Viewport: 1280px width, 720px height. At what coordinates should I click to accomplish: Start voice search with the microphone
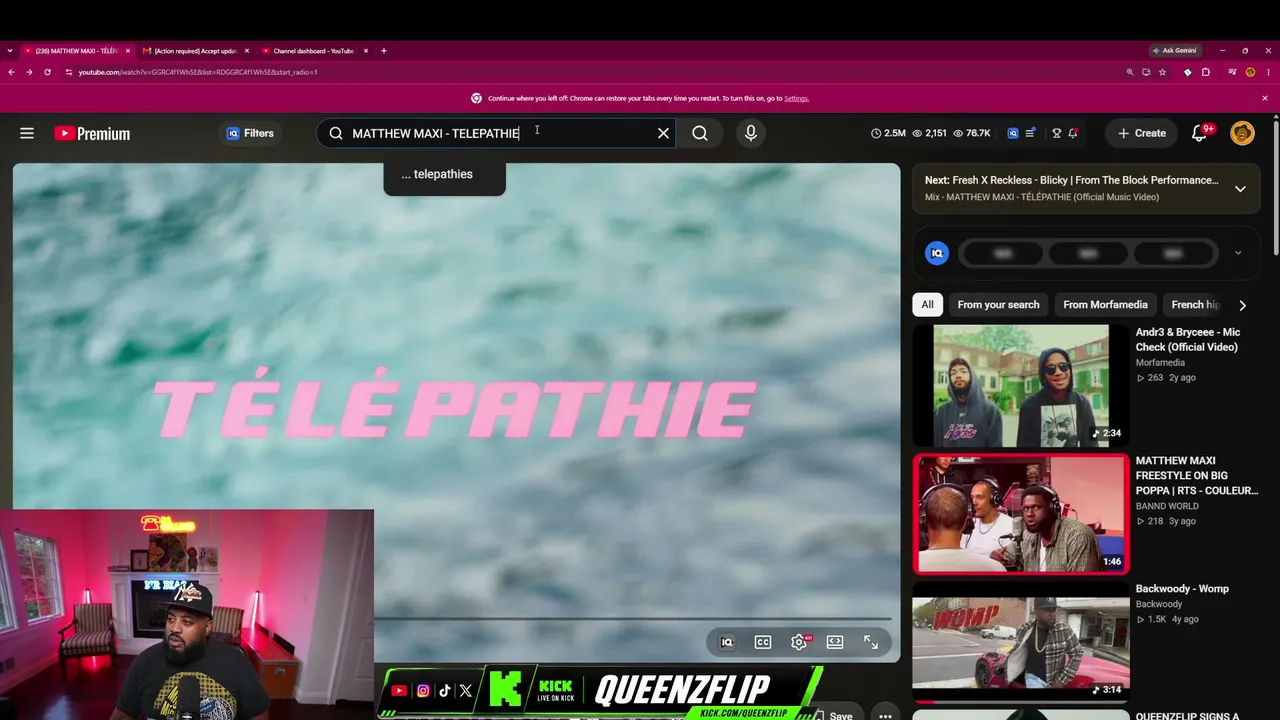(751, 133)
